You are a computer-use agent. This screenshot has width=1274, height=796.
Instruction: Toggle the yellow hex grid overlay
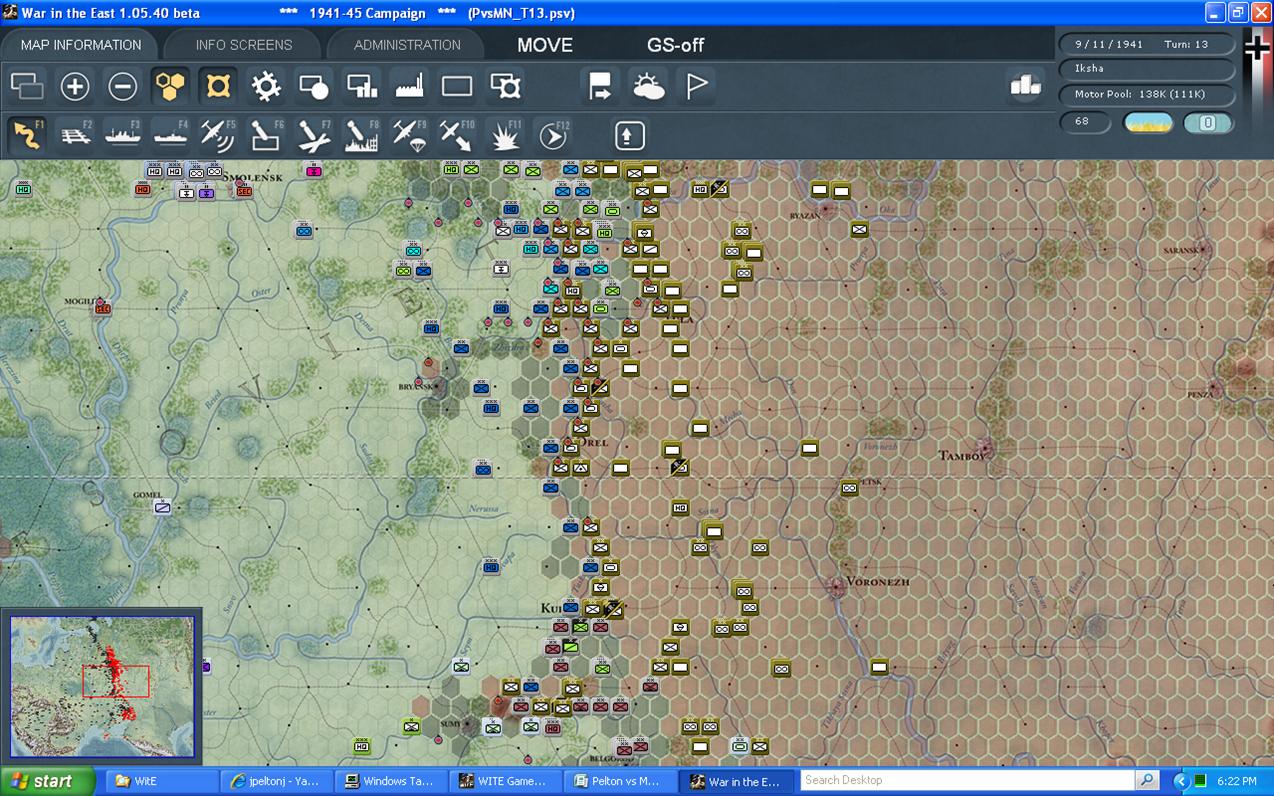[171, 86]
